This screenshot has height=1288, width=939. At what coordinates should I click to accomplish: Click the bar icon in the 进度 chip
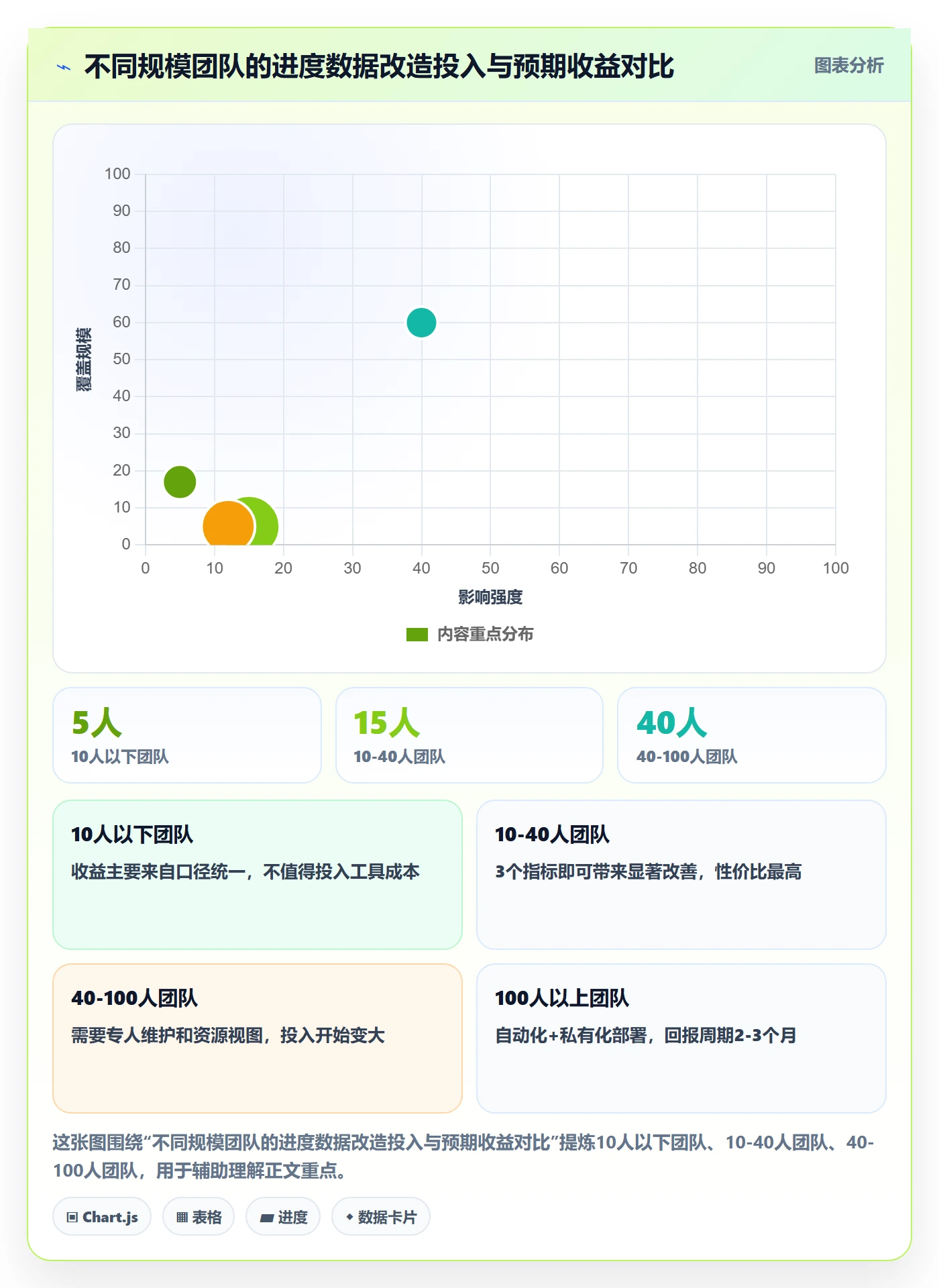pyautogui.click(x=267, y=1218)
